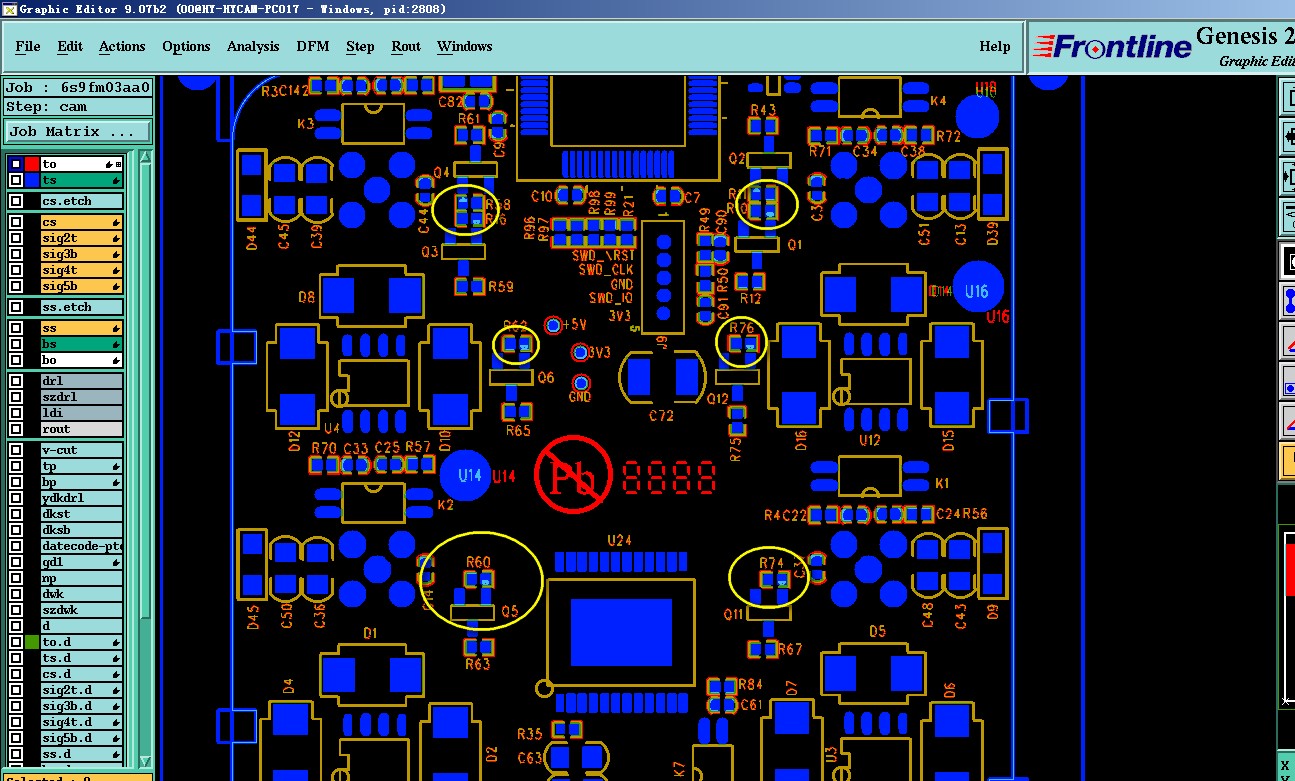Open the Options menu
The height and width of the screenshot is (781, 1295).
(x=186, y=46)
